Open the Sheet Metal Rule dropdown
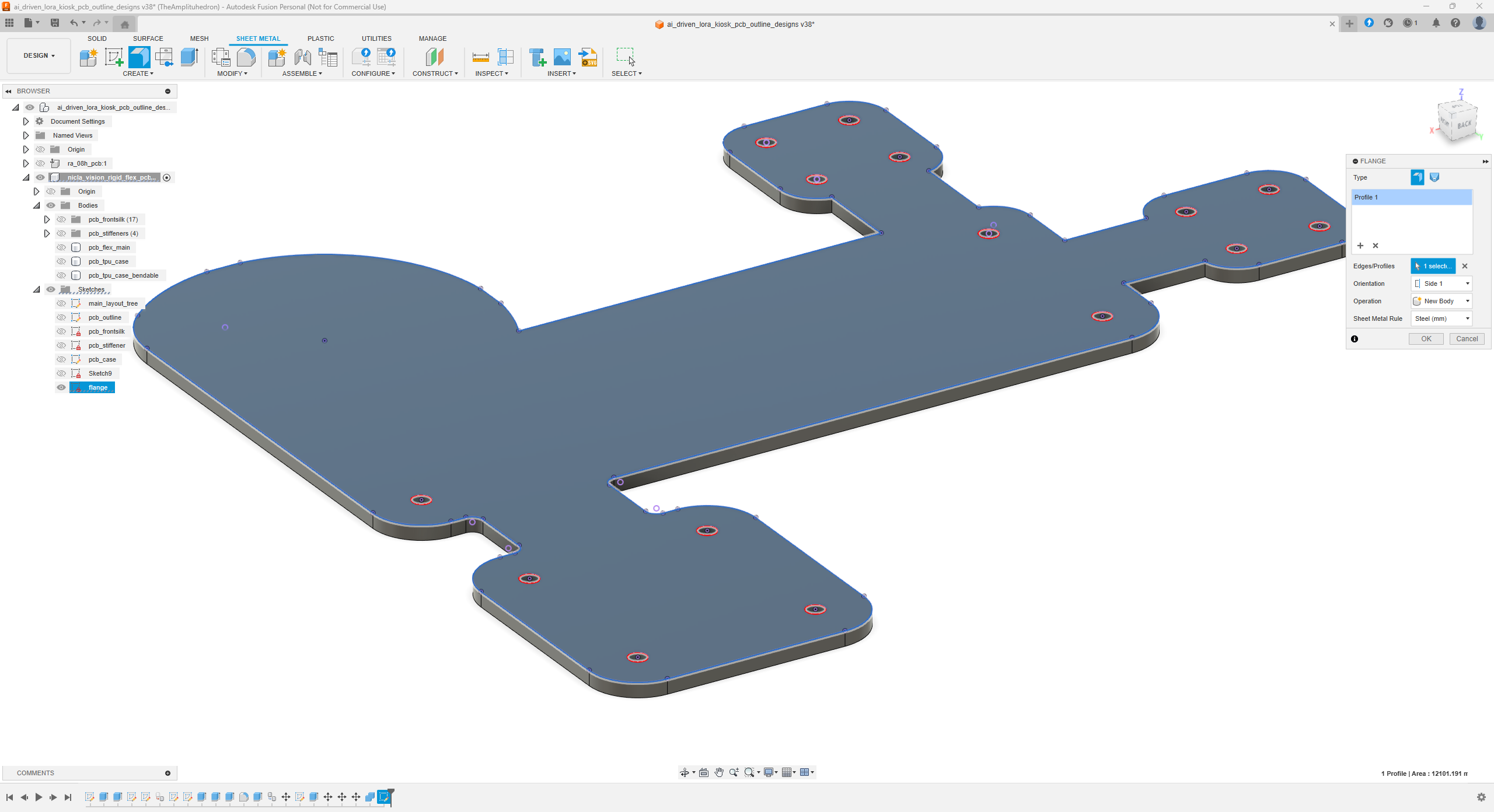 [x=1441, y=318]
